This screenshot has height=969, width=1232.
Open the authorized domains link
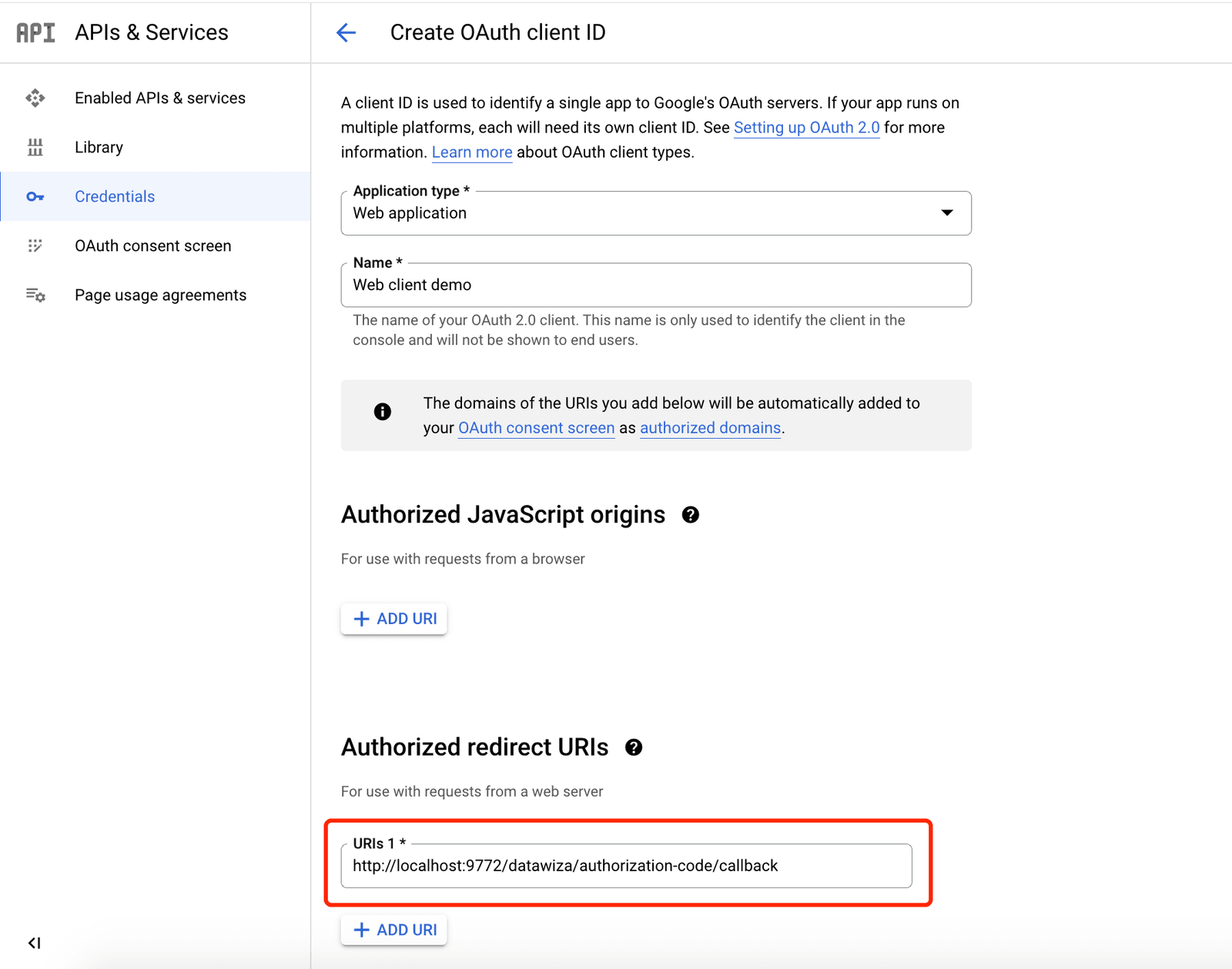point(710,428)
